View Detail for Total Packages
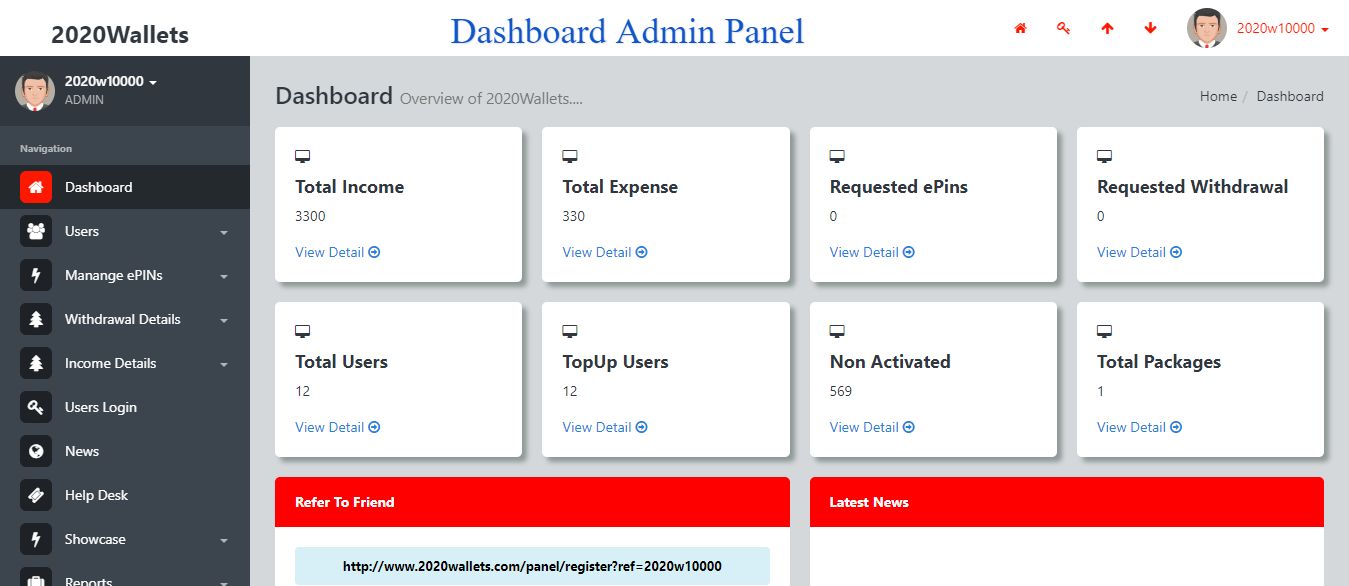The width and height of the screenshot is (1349, 586). [x=1139, y=427]
